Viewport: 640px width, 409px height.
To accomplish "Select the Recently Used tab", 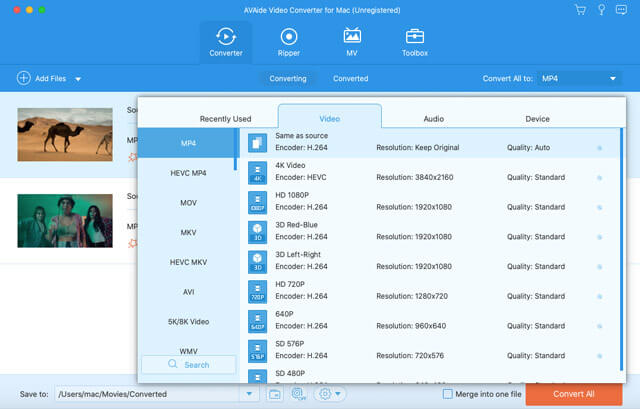I will tap(225, 119).
